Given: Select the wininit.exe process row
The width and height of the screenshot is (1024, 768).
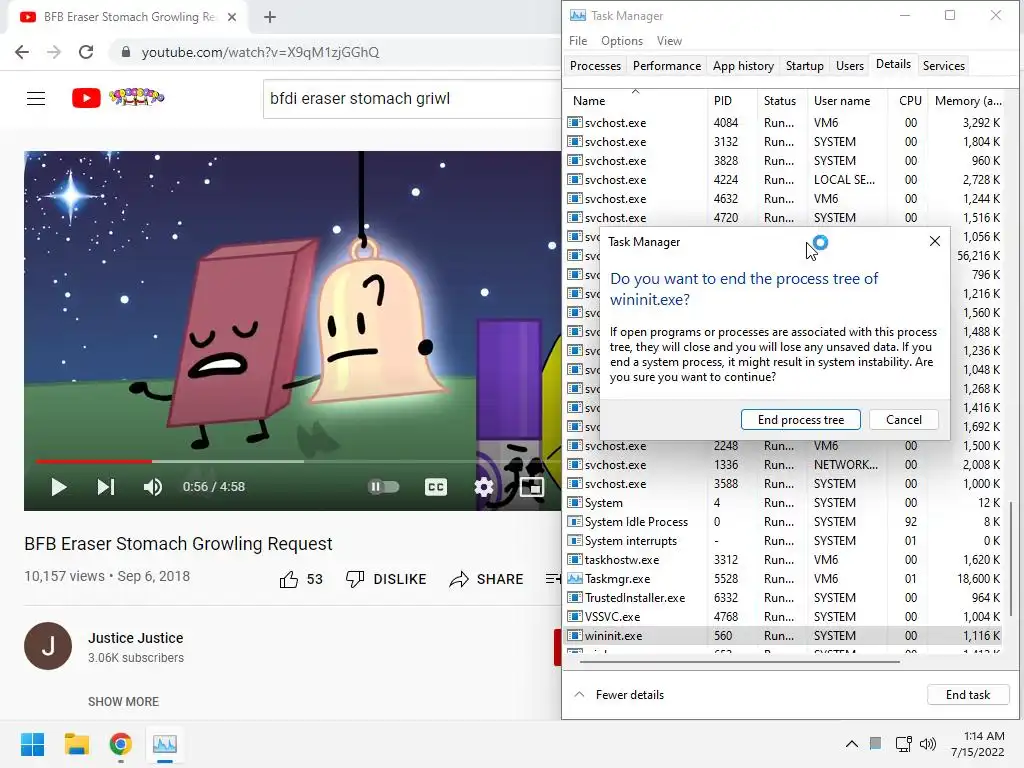Looking at the screenshot, I should (785, 635).
